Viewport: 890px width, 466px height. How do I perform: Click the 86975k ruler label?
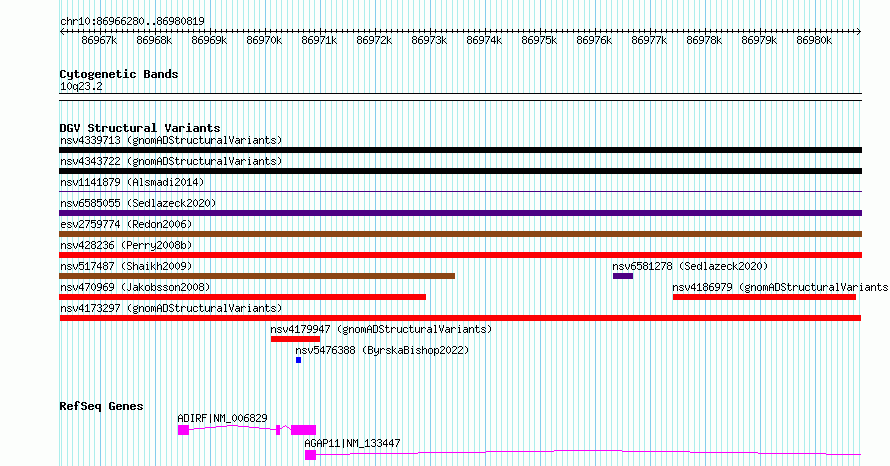(539, 40)
